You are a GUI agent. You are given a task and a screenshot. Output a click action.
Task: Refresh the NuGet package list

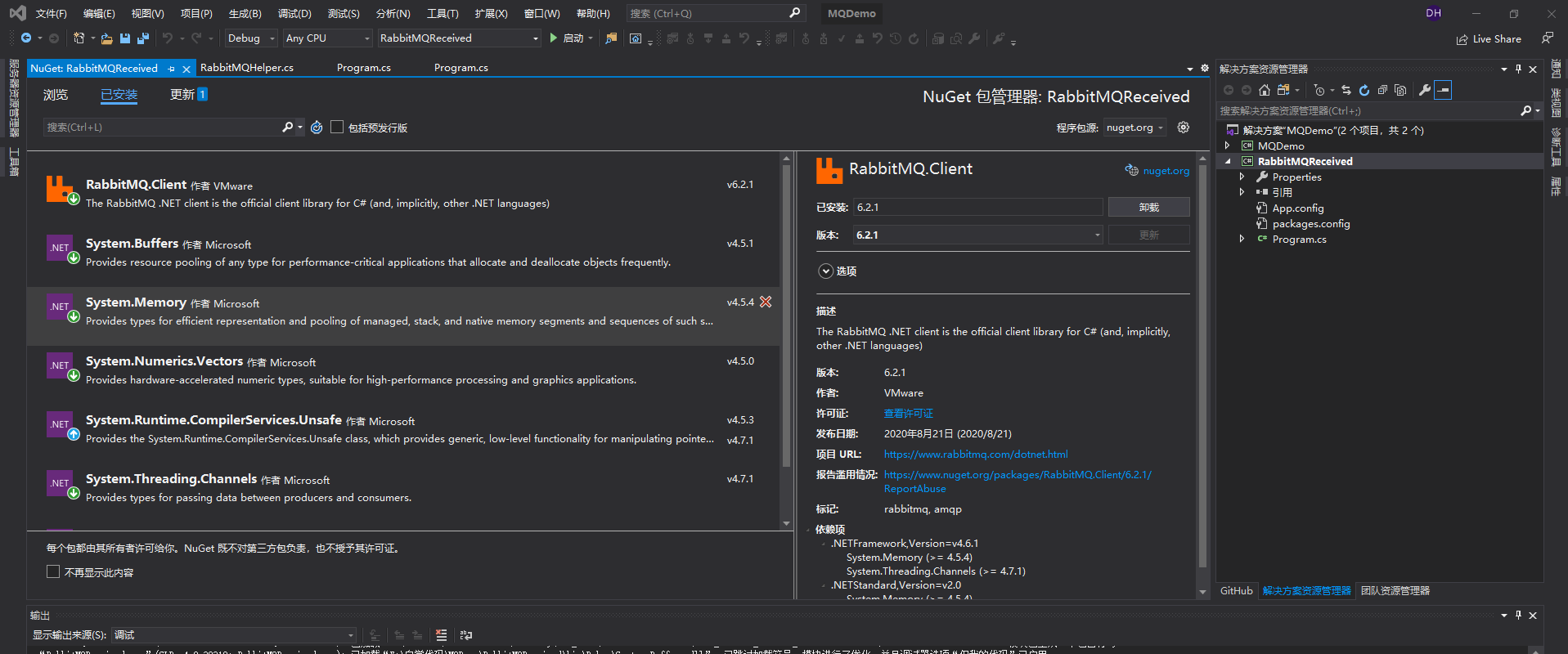(x=317, y=128)
